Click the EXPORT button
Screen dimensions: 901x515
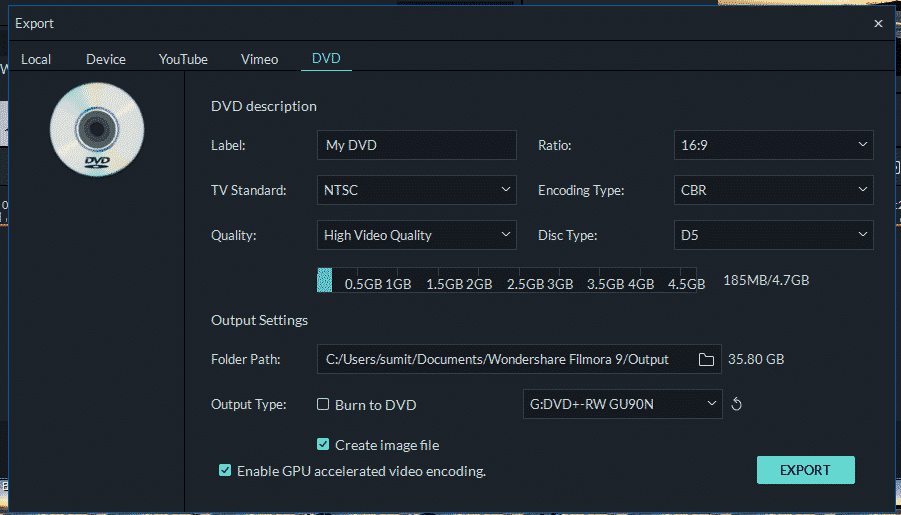tap(806, 470)
